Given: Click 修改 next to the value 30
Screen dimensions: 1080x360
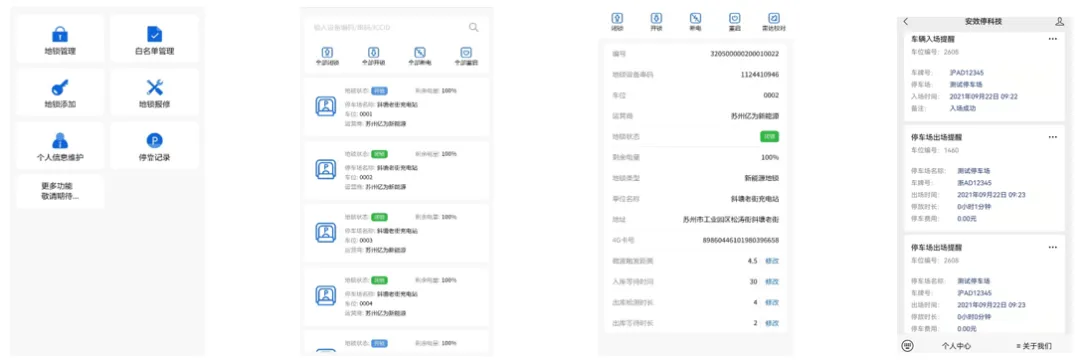Looking at the screenshot, I should (772, 282).
